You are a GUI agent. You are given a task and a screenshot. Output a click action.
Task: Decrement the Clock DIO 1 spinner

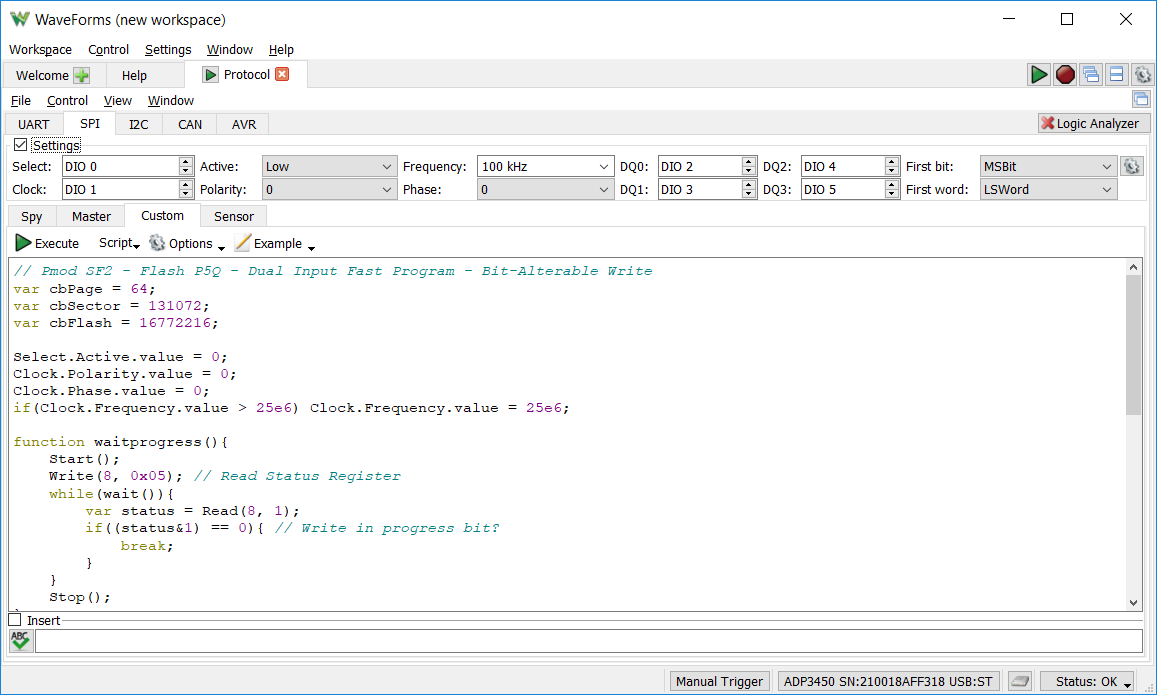(x=186, y=195)
